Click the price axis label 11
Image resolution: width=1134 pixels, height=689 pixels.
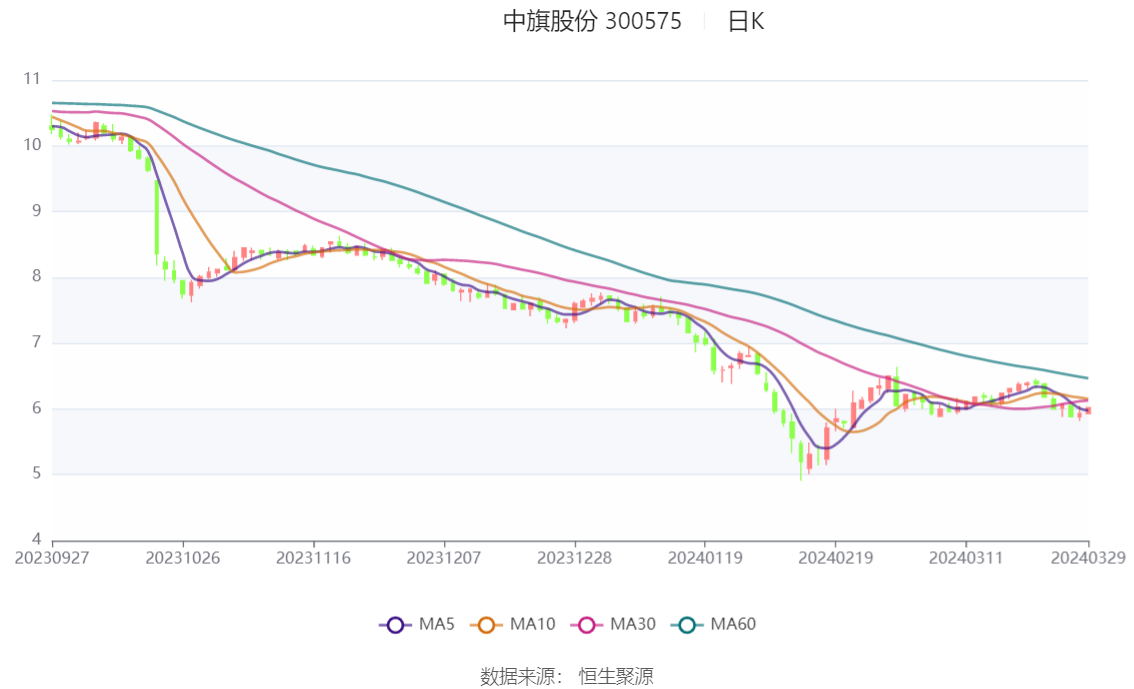click(x=32, y=79)
